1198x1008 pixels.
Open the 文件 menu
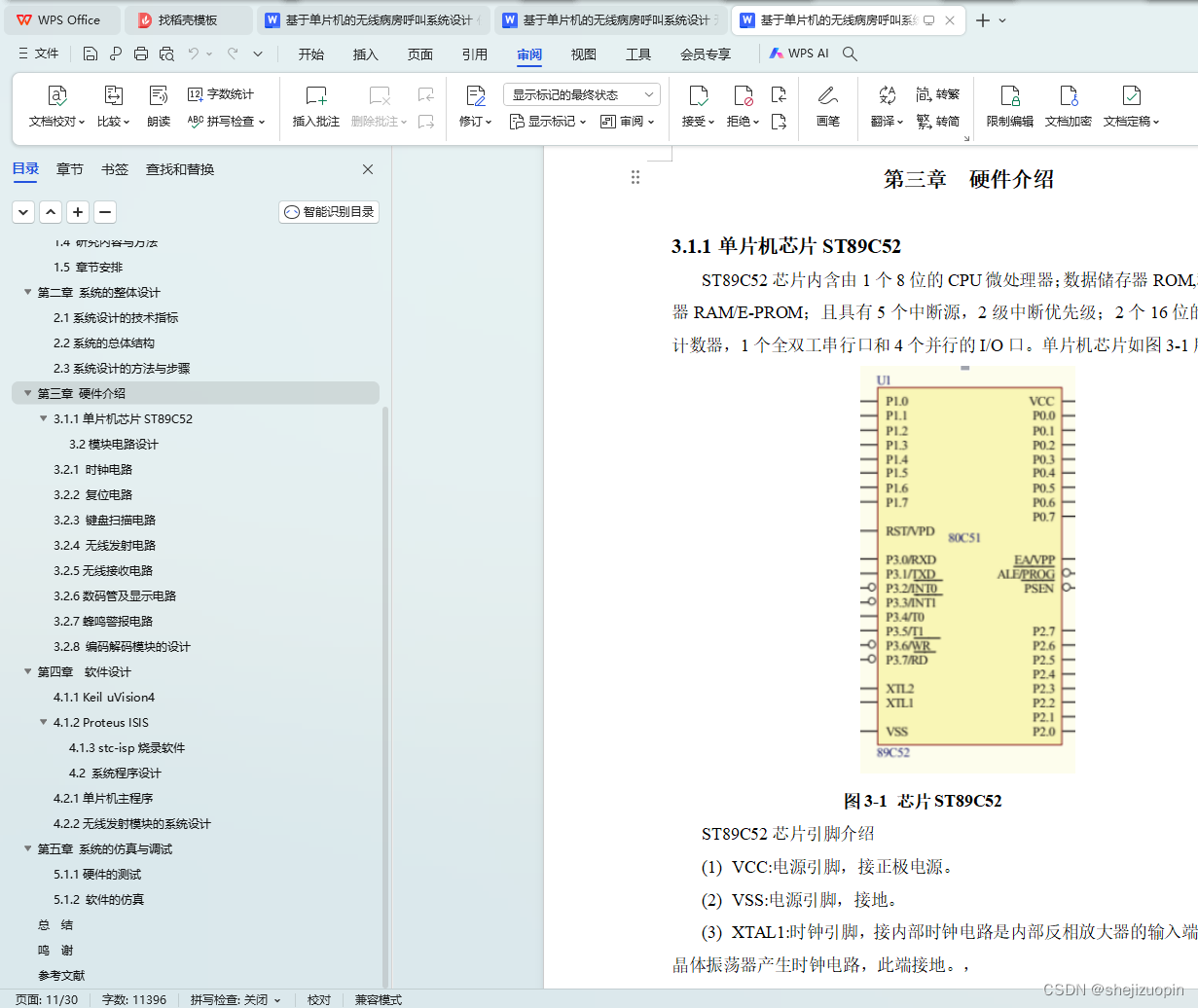pos(39,54)
